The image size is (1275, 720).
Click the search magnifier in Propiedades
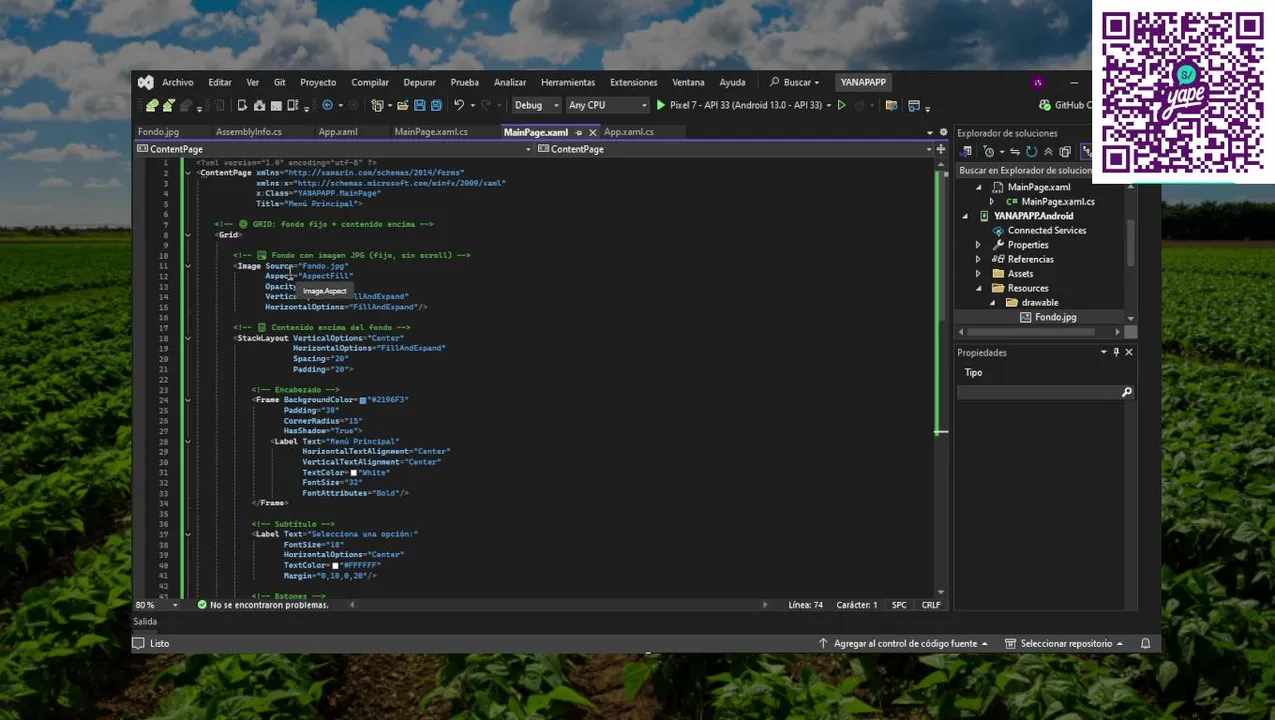click(1127, 392)
